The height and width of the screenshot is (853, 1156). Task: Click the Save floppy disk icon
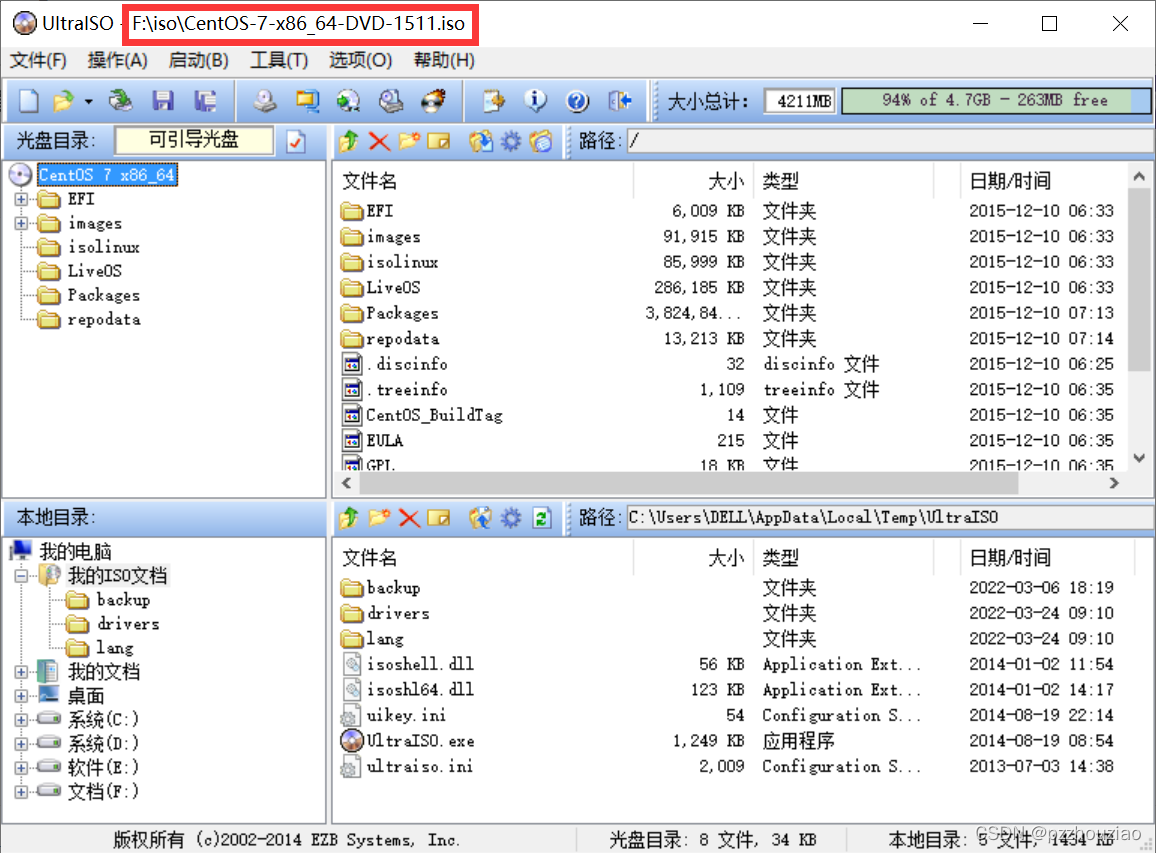click(163, 101)
